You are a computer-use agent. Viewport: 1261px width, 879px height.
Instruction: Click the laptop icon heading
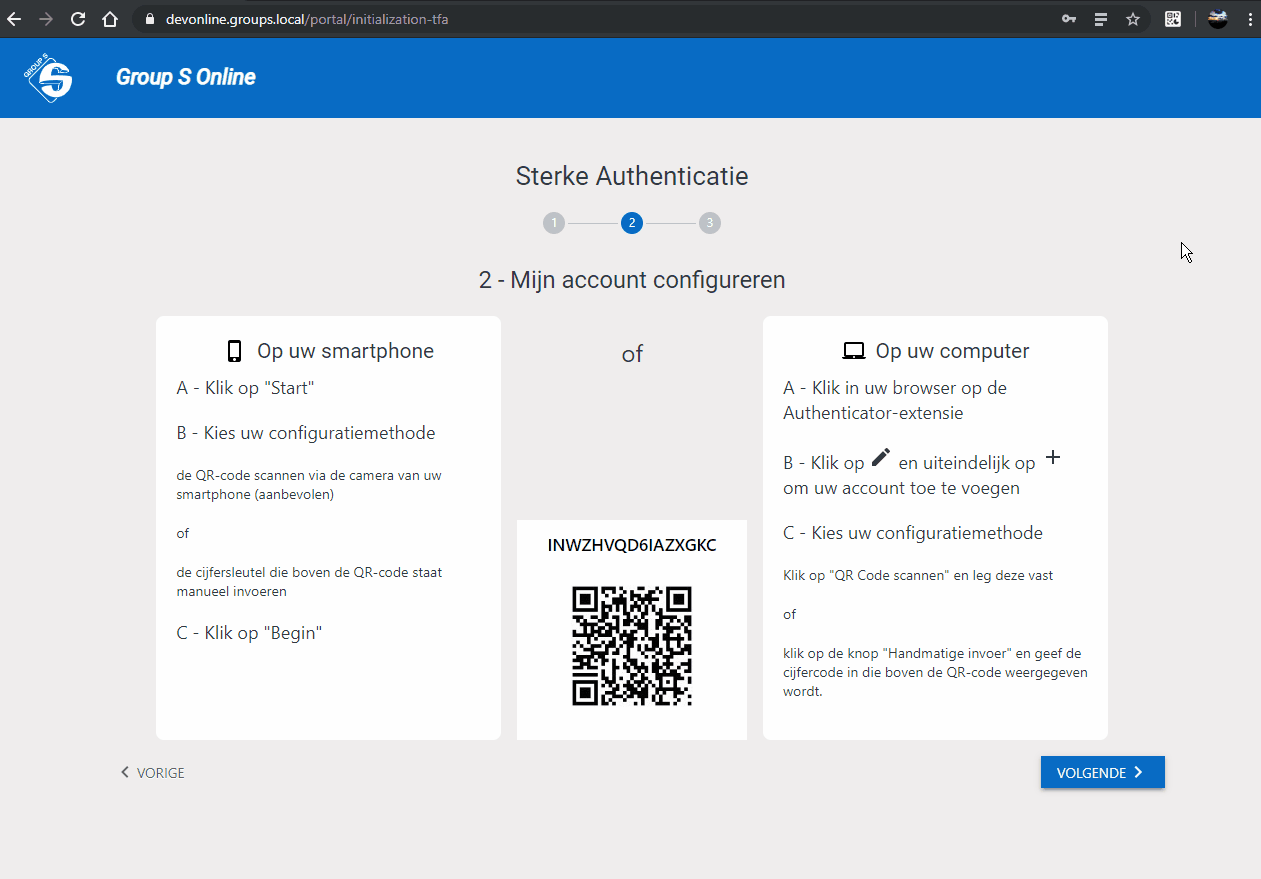[x=854, y=351]
